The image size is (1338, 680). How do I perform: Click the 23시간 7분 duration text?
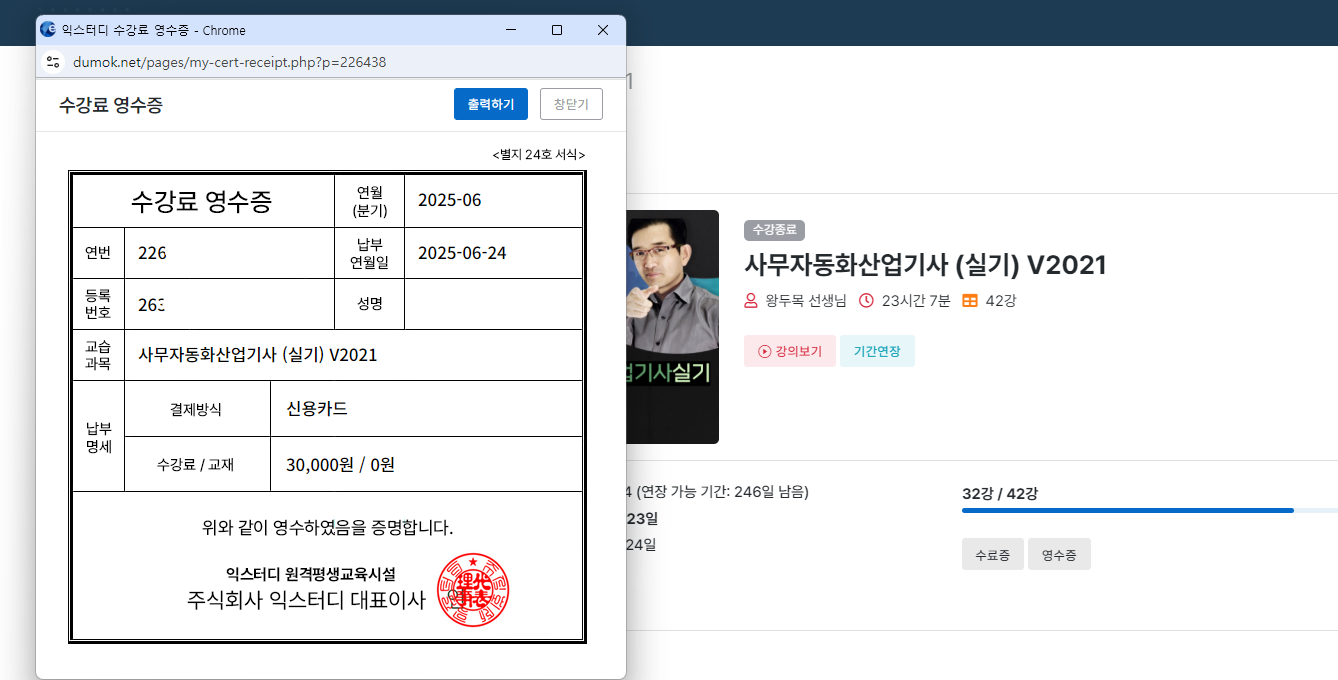[916, 300]
